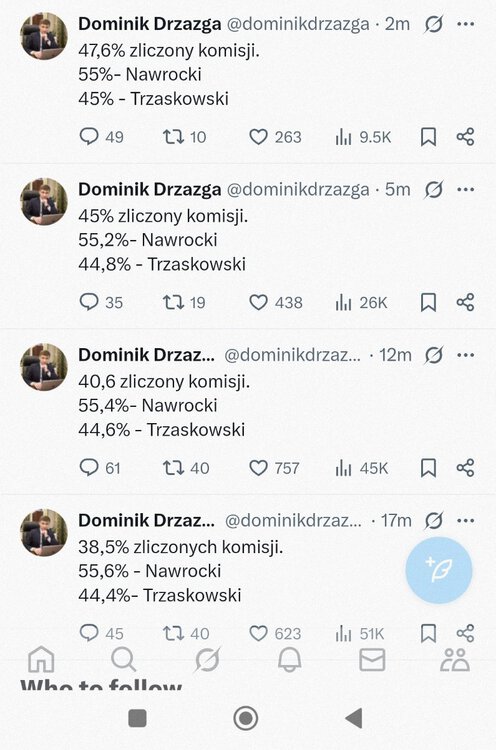Open the @dominikdrzazga handle on the top tweet
This screenshot has width=496, height=750.
[298, 24]
